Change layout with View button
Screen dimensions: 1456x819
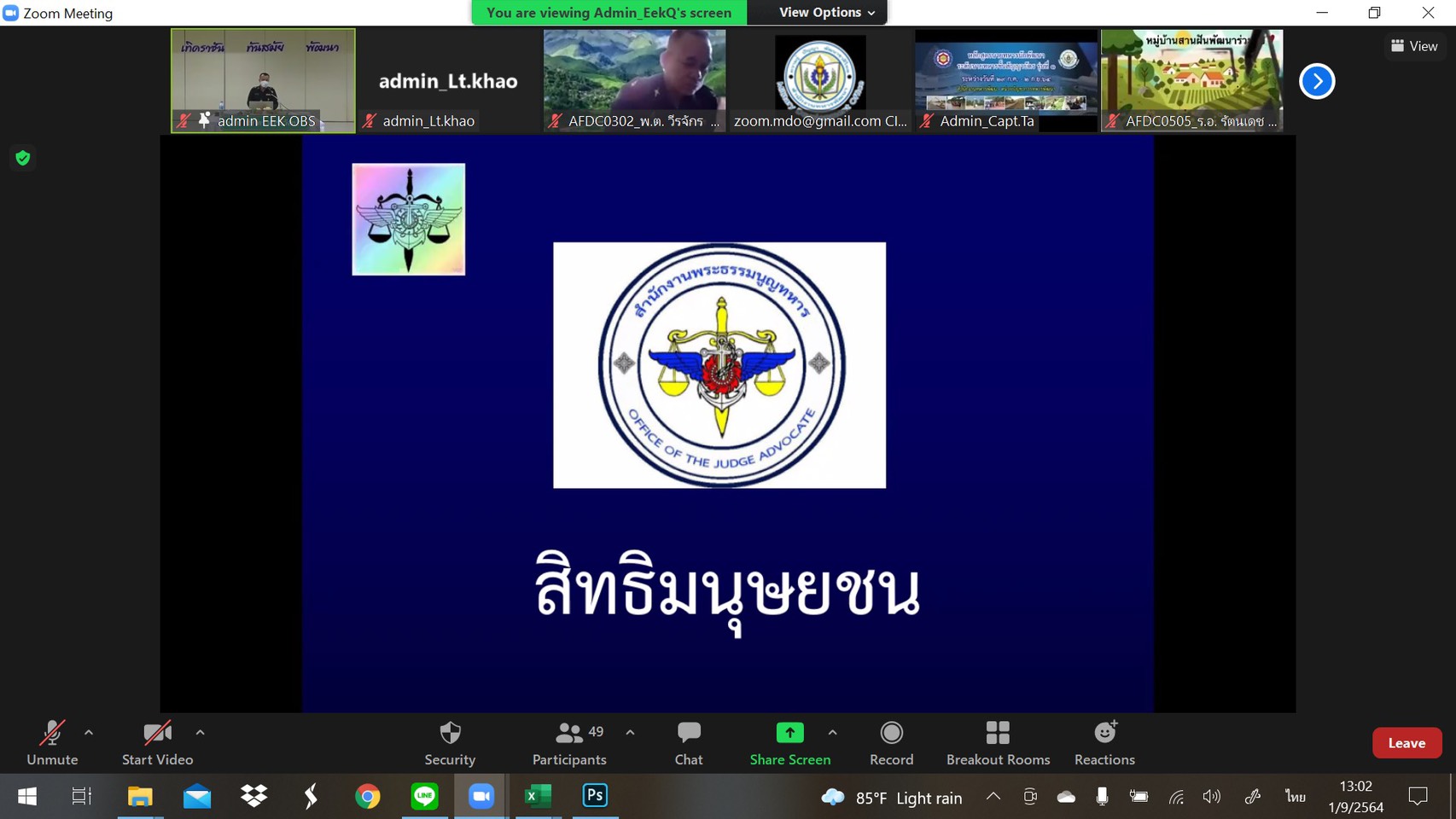pyautogui.click(x=1414, y=46)
